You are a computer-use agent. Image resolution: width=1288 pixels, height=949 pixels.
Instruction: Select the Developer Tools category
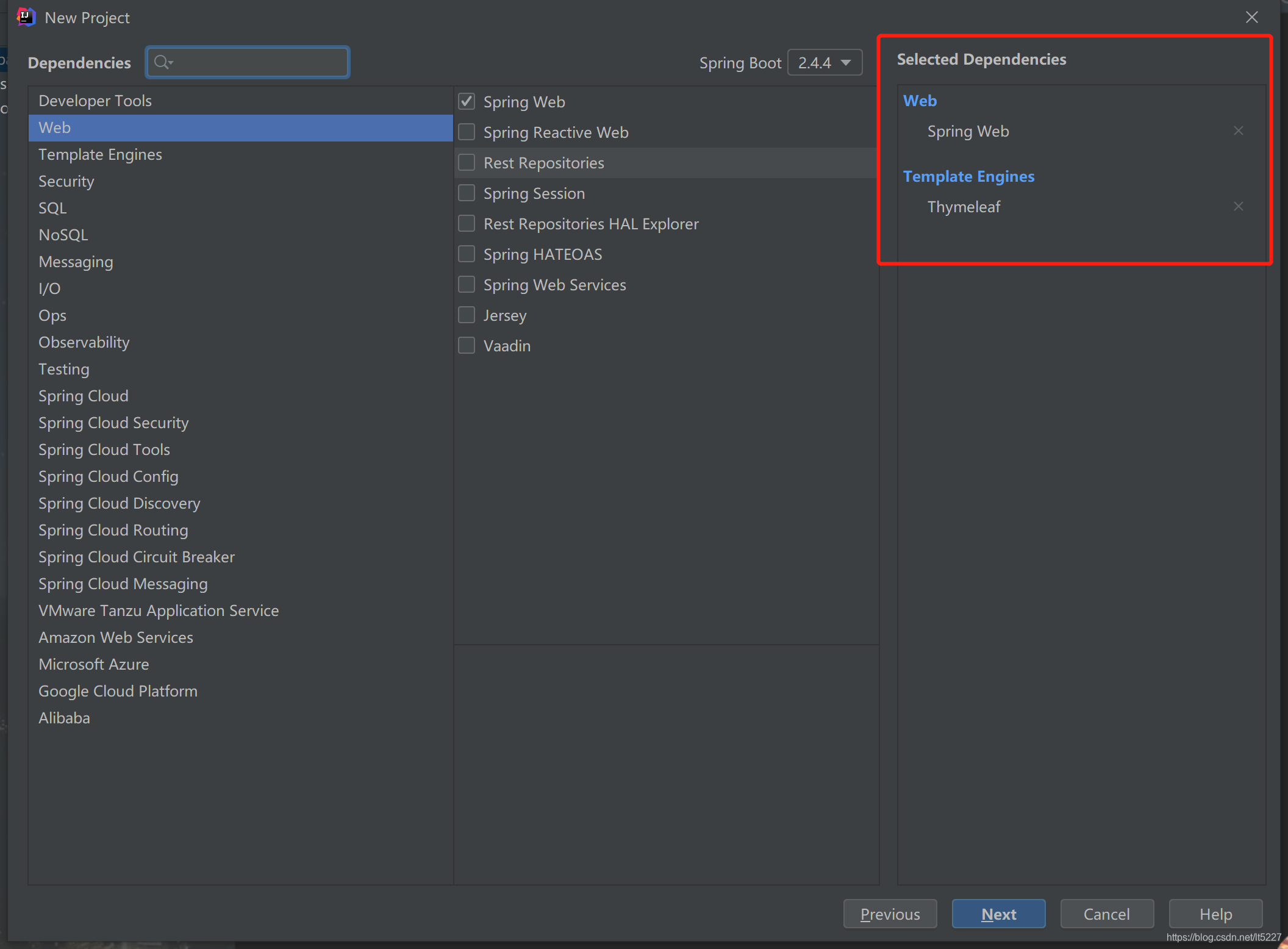click(96, 100)
